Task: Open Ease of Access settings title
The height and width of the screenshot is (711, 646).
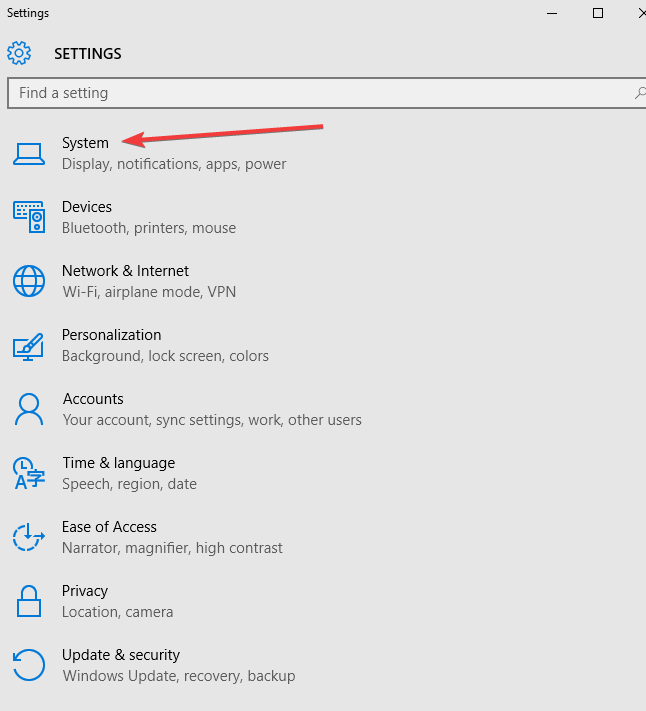Action: [109, 527]
